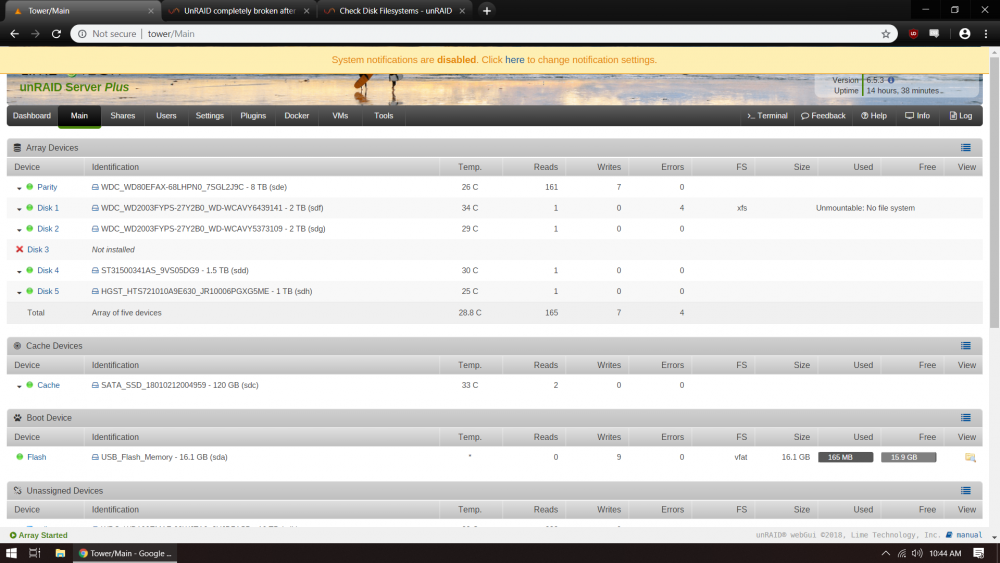The width and height of the screenshot is (1000, 563).
Task: Toggle Array Devices list view icon
Action: (x=966, y=148)
